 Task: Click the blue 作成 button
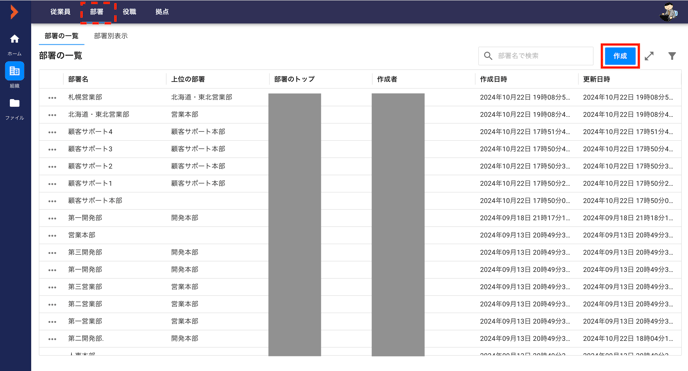click(620, 56)
